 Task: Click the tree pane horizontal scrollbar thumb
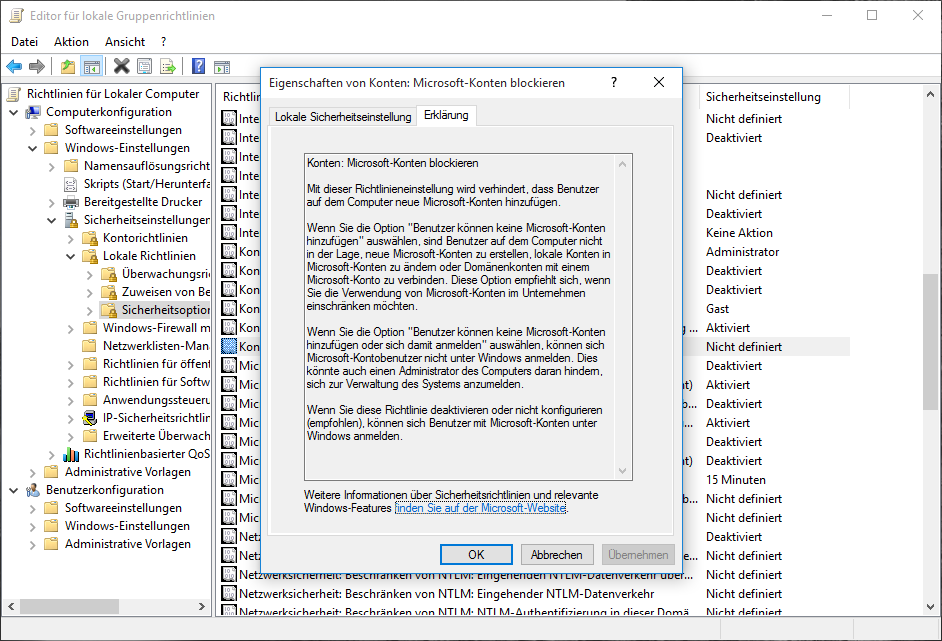point(71,607)
